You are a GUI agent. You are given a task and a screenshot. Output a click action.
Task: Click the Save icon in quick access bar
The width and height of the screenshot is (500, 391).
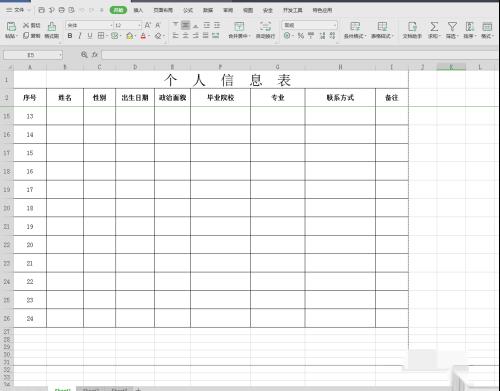click(x=42, y=10)
